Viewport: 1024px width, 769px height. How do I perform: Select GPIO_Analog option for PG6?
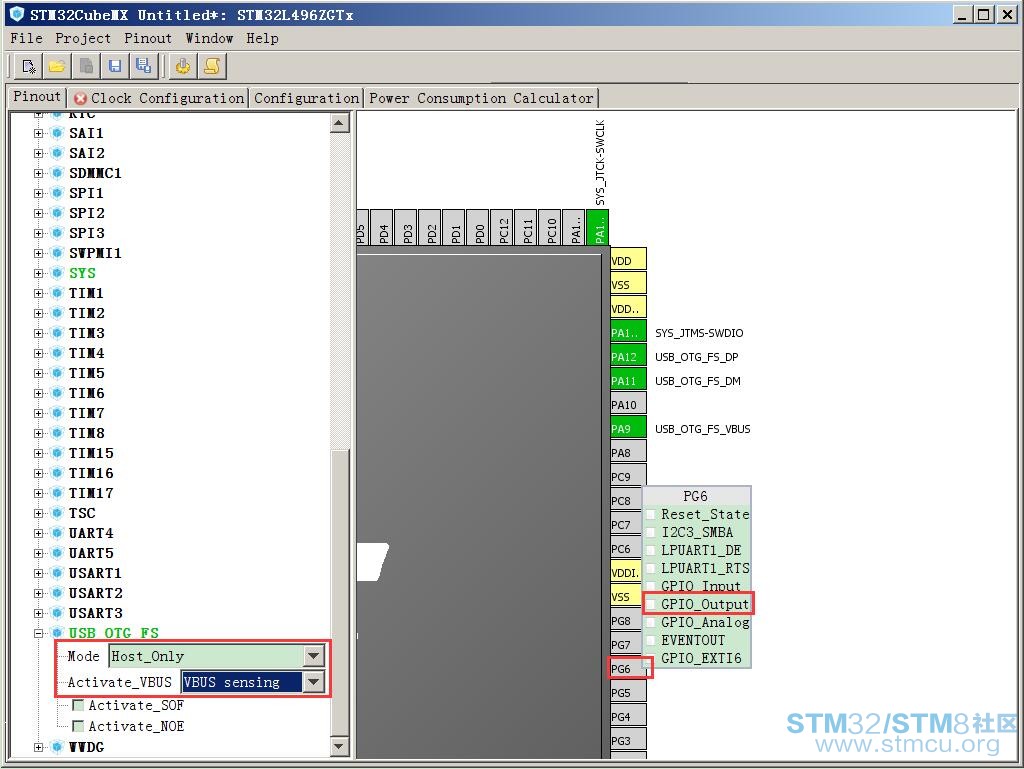pyautogui.click(x=697, y=622)
